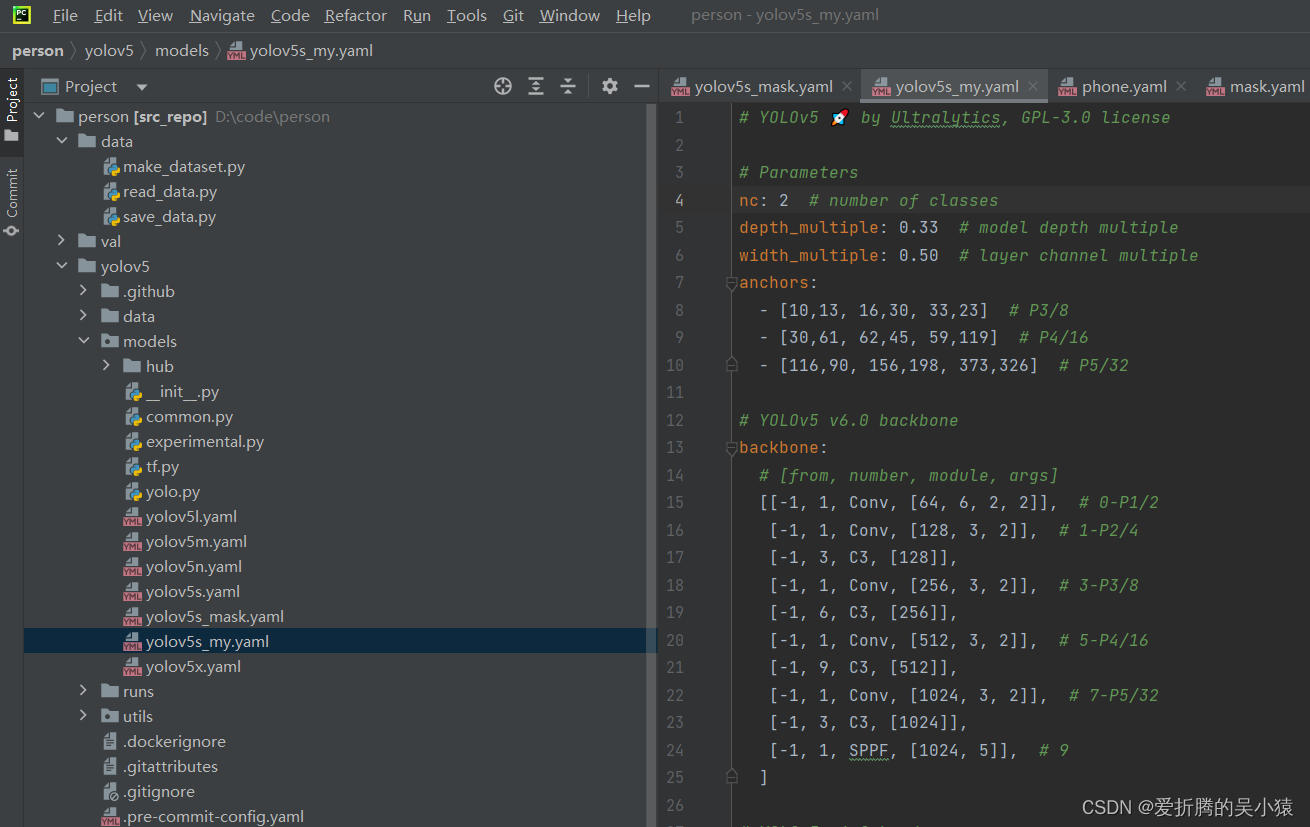Collapse the yolov5 folder
1310x827 pixels.
62,266
